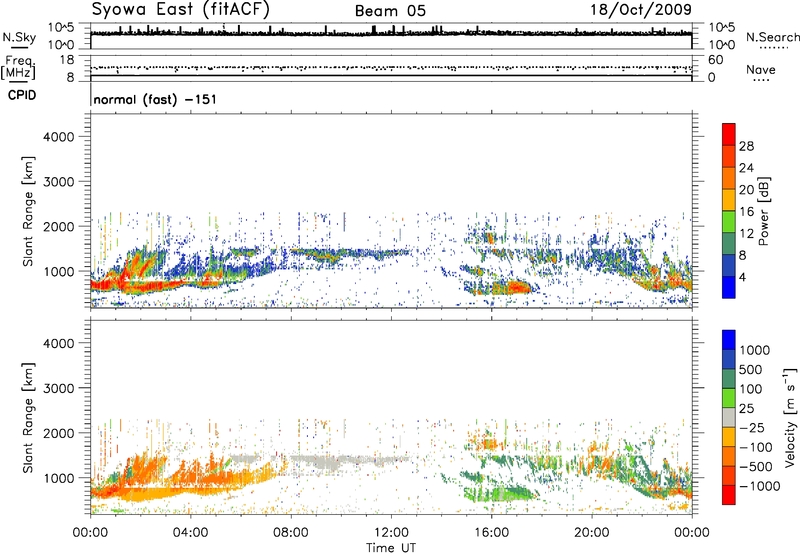Image resolution: width=800 pixels, height=554 pixels.
Task: Click the "16:00" time tick label
Action: click(491, 533)
